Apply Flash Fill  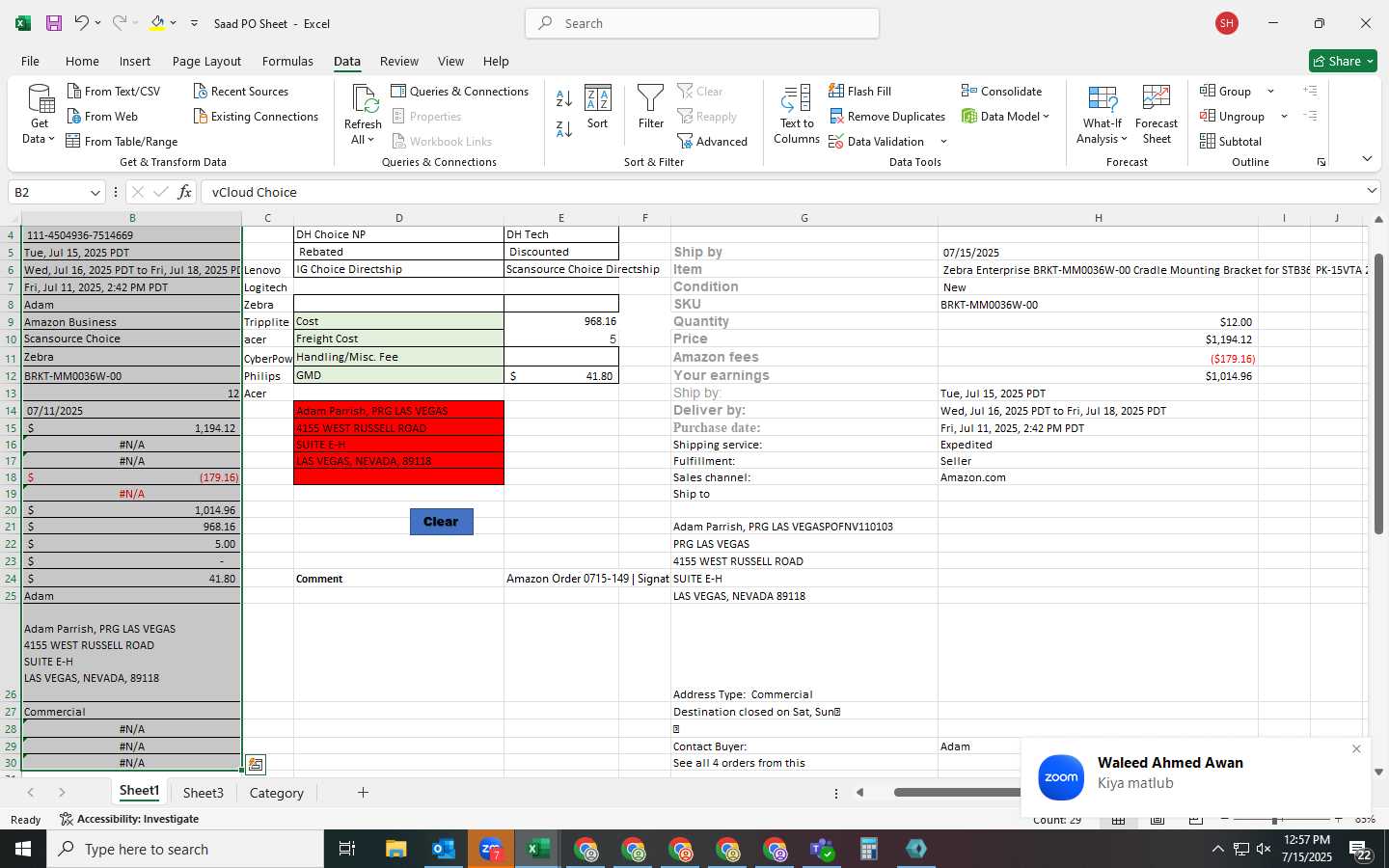click(x=859, y=91)
